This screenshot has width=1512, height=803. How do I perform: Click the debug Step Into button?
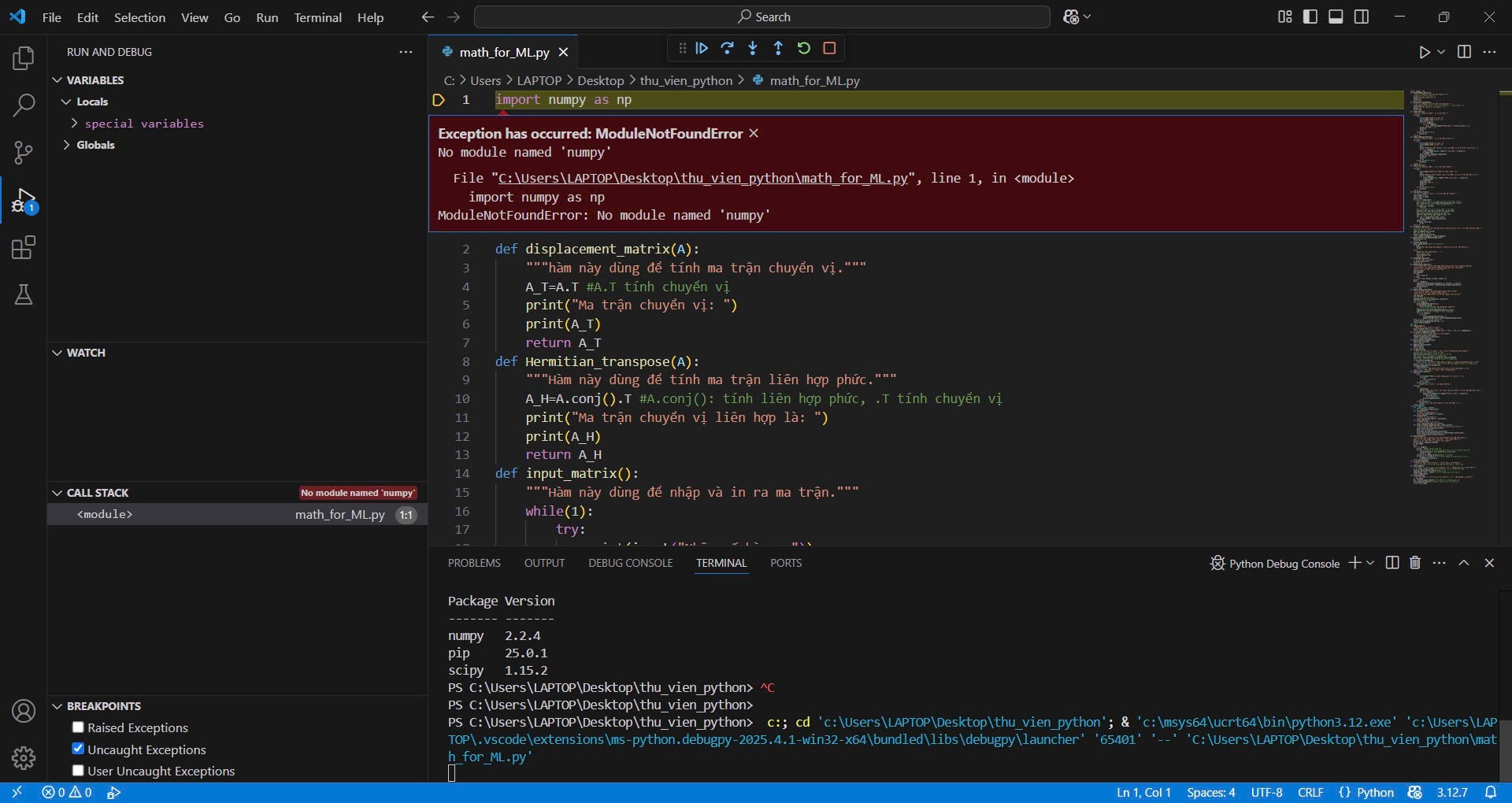click(753, 48)
